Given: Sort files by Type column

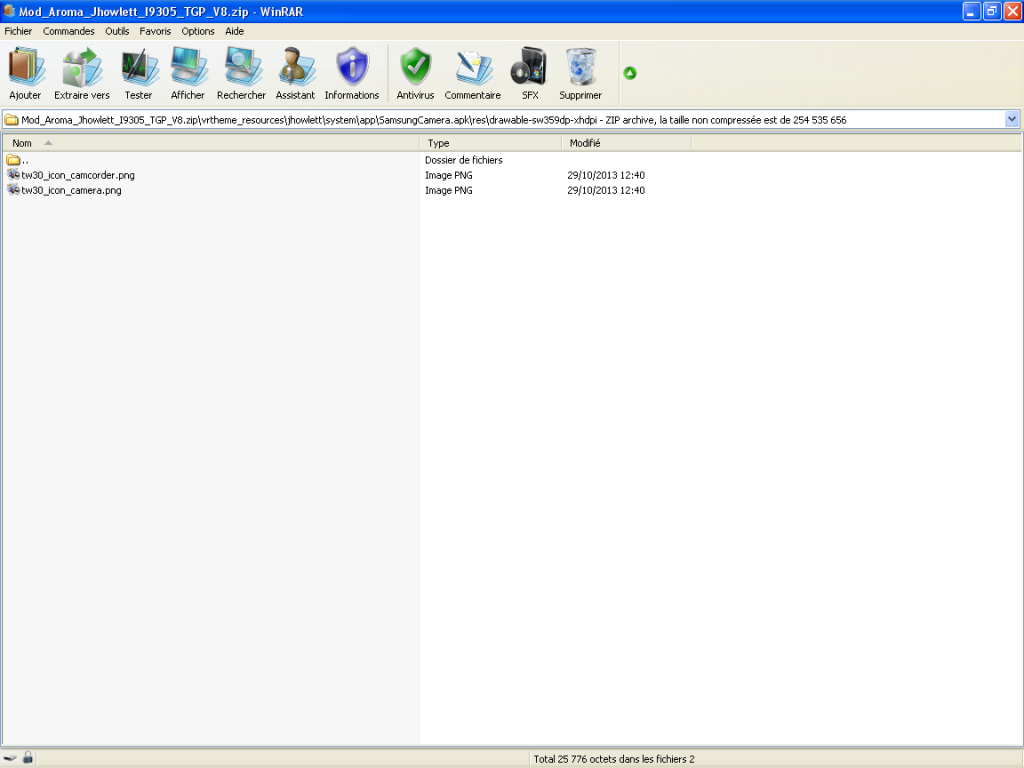Looking at the screenshot, I should click(490, 143).
